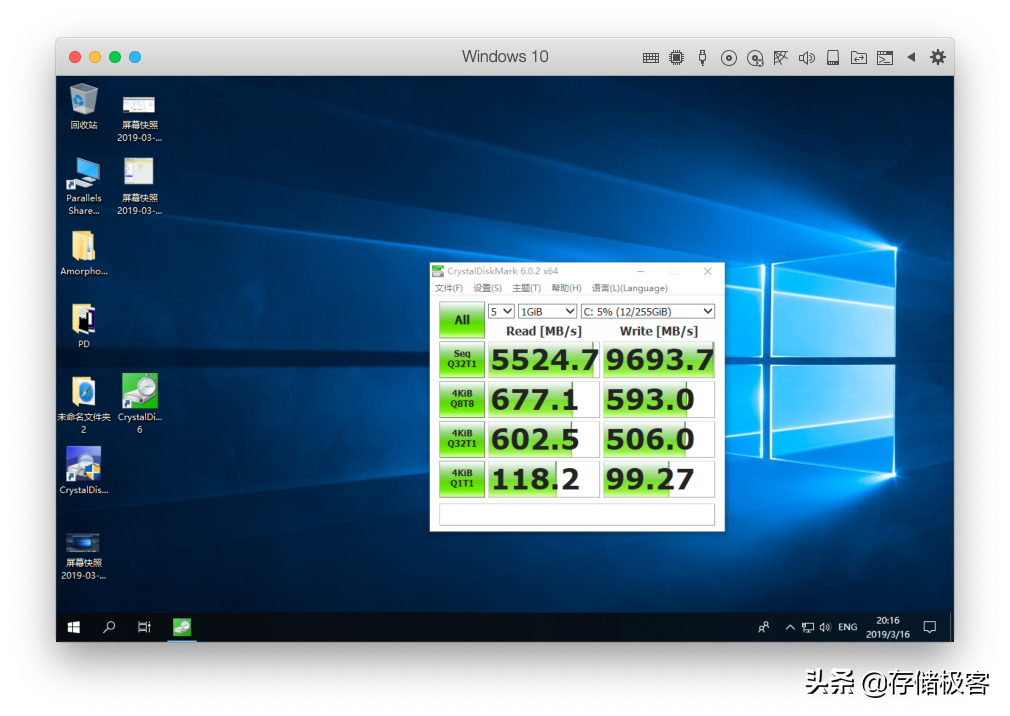Open the keyboard icon in Parallels toolbar
The height and width of the screenshot is (716, 1010).
click(651, 58)
